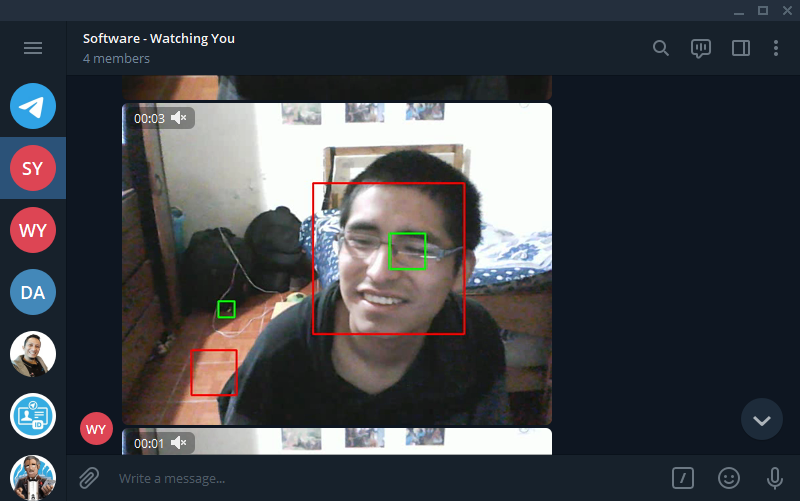Open the video chat / voice chat icon
The height and width of the screenshot is (501, 800).
(x=701, y=48)
